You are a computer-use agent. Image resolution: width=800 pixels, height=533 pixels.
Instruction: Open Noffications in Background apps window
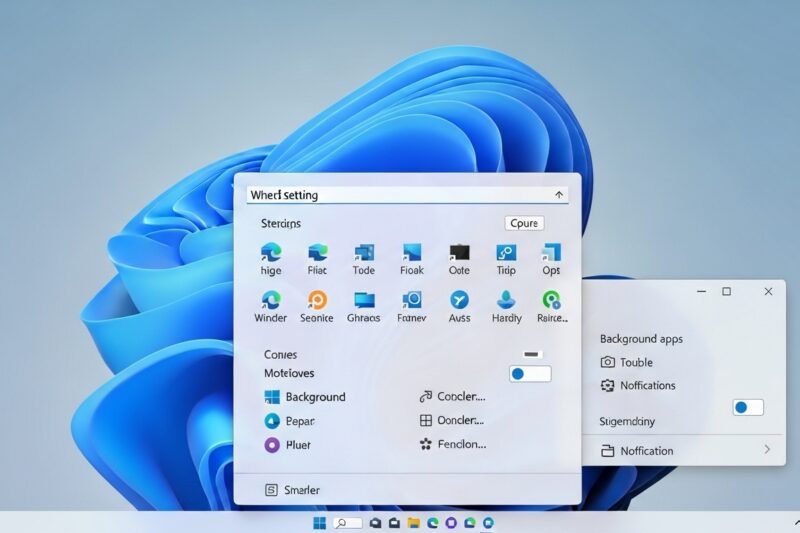click(647, 386)
